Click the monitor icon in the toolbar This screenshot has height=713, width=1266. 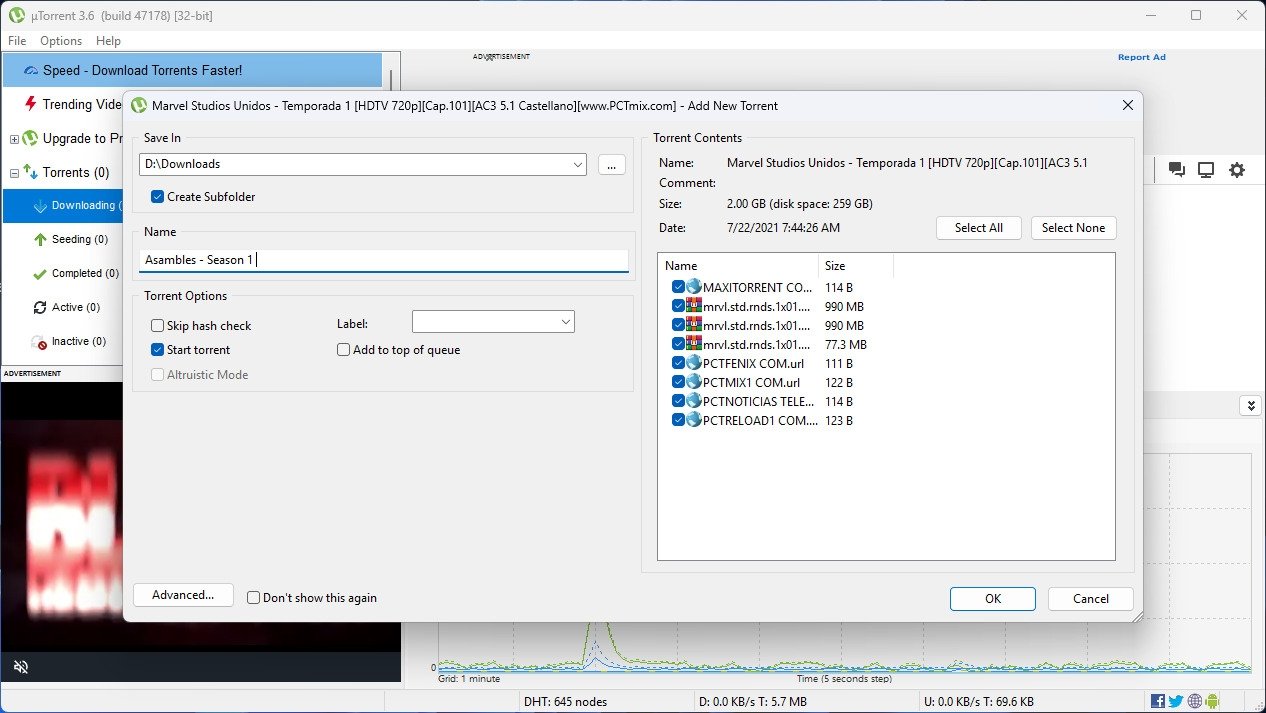(1206, 170)
